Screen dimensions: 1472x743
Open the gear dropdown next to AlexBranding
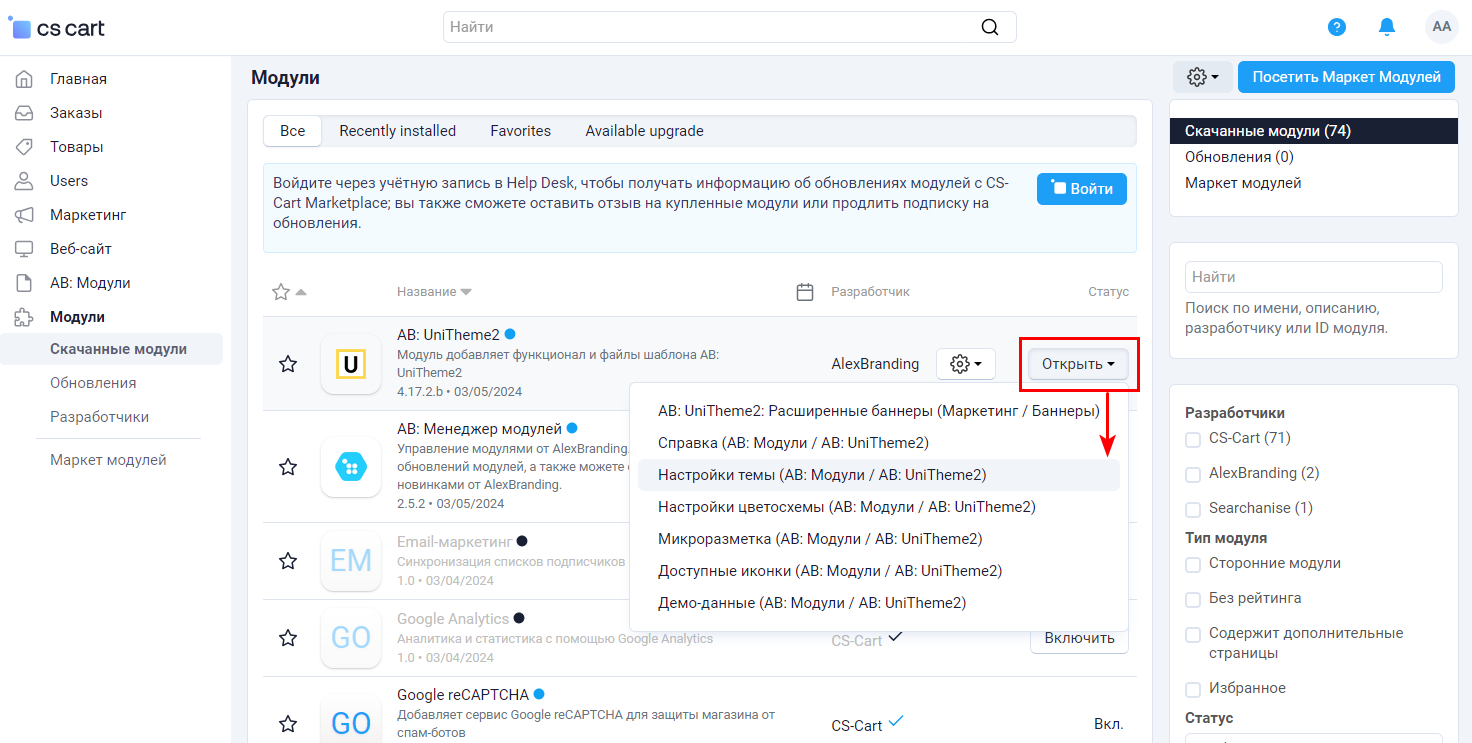(965, 364)
